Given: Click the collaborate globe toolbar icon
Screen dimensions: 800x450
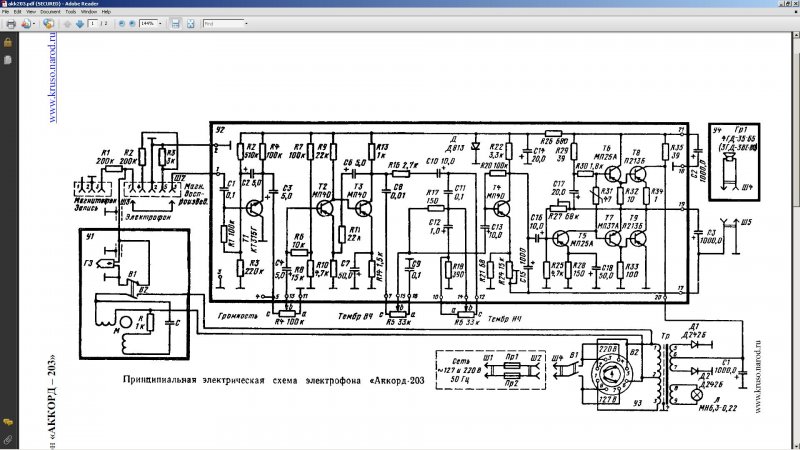Looking at the screenshot, I should pos(48,23).
